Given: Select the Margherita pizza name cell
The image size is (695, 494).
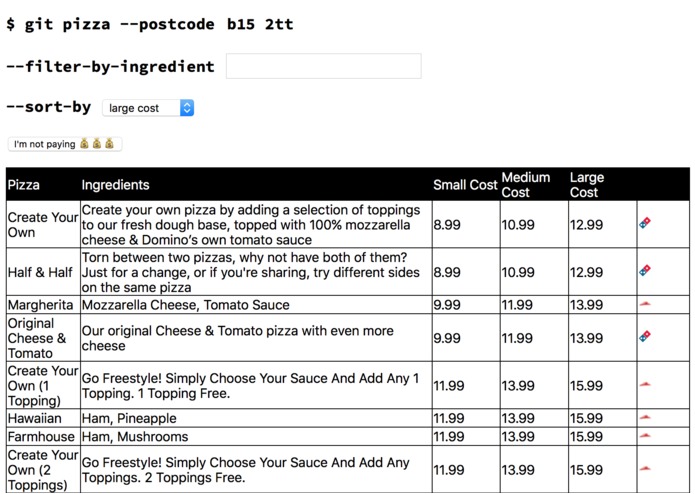Looking at the screenshot, I should point(43,305).
